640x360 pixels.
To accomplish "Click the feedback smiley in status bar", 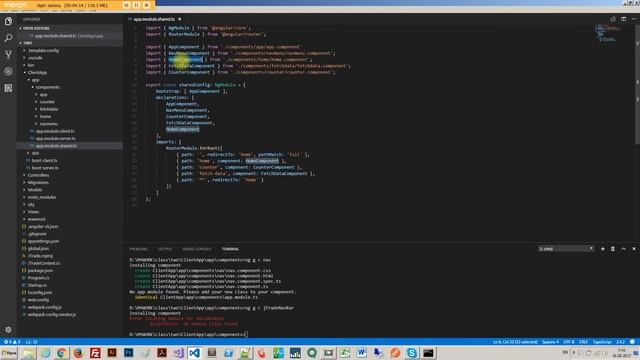I will pos(632,342).
